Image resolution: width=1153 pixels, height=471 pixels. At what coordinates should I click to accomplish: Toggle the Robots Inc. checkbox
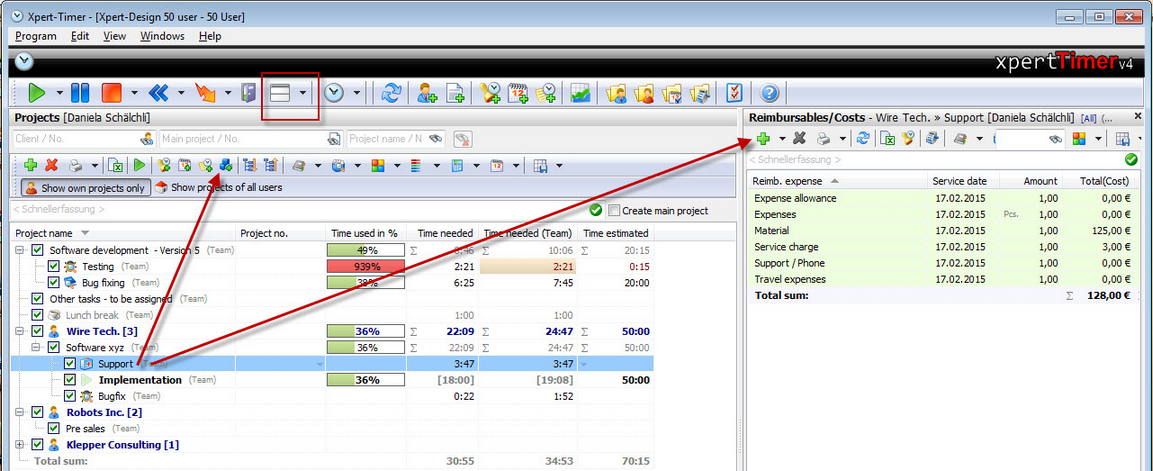coord(38,412)
